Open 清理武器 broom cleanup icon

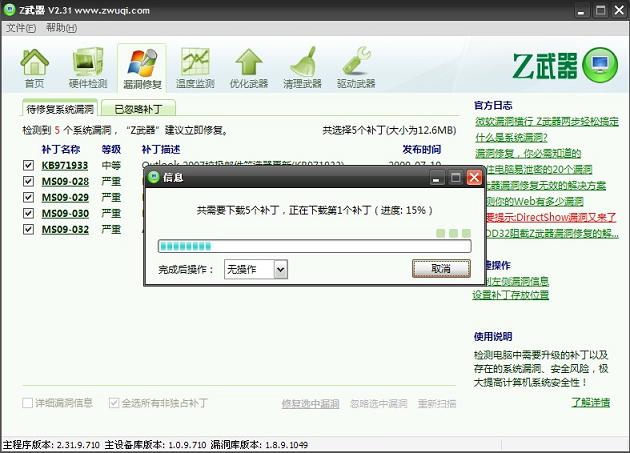tap(302, 68)
